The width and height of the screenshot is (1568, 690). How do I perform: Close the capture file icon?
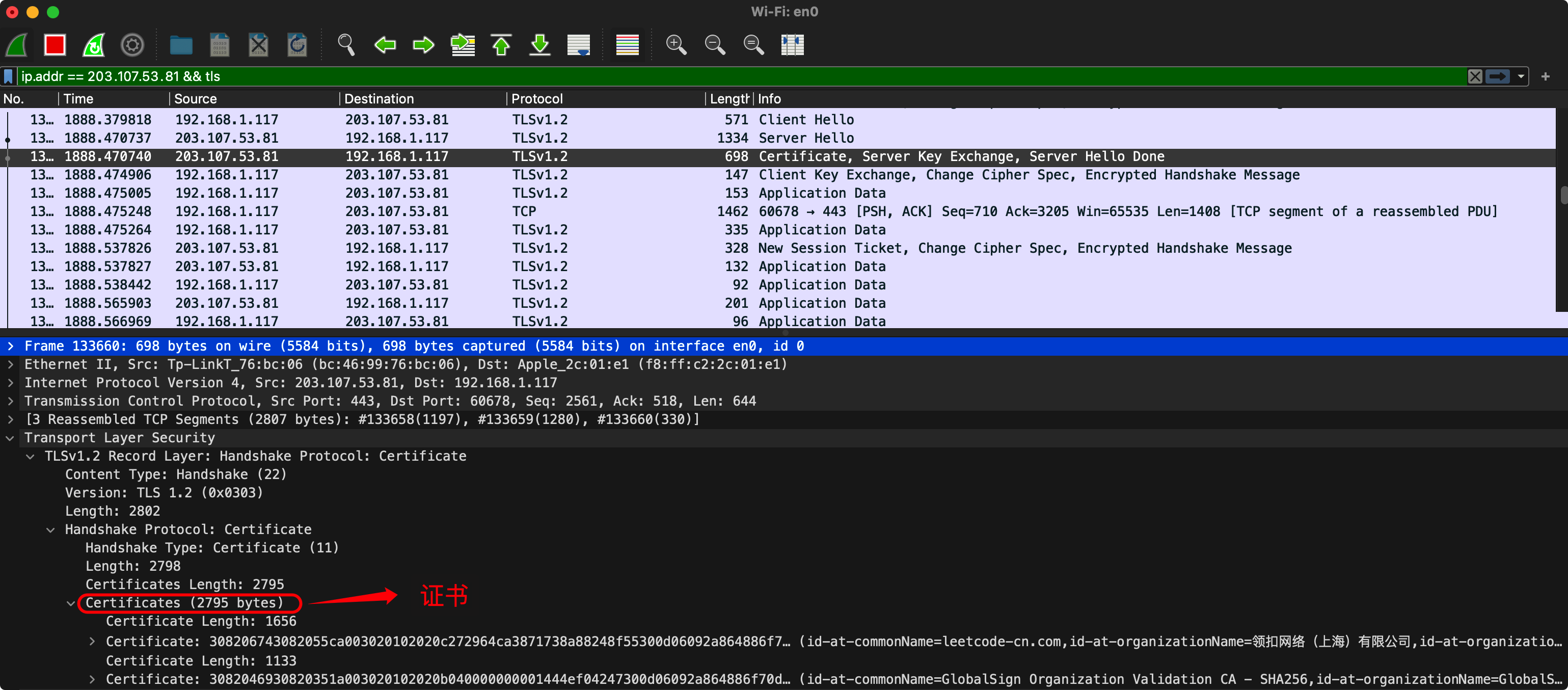pyautogui.click(x=258, y=45)
